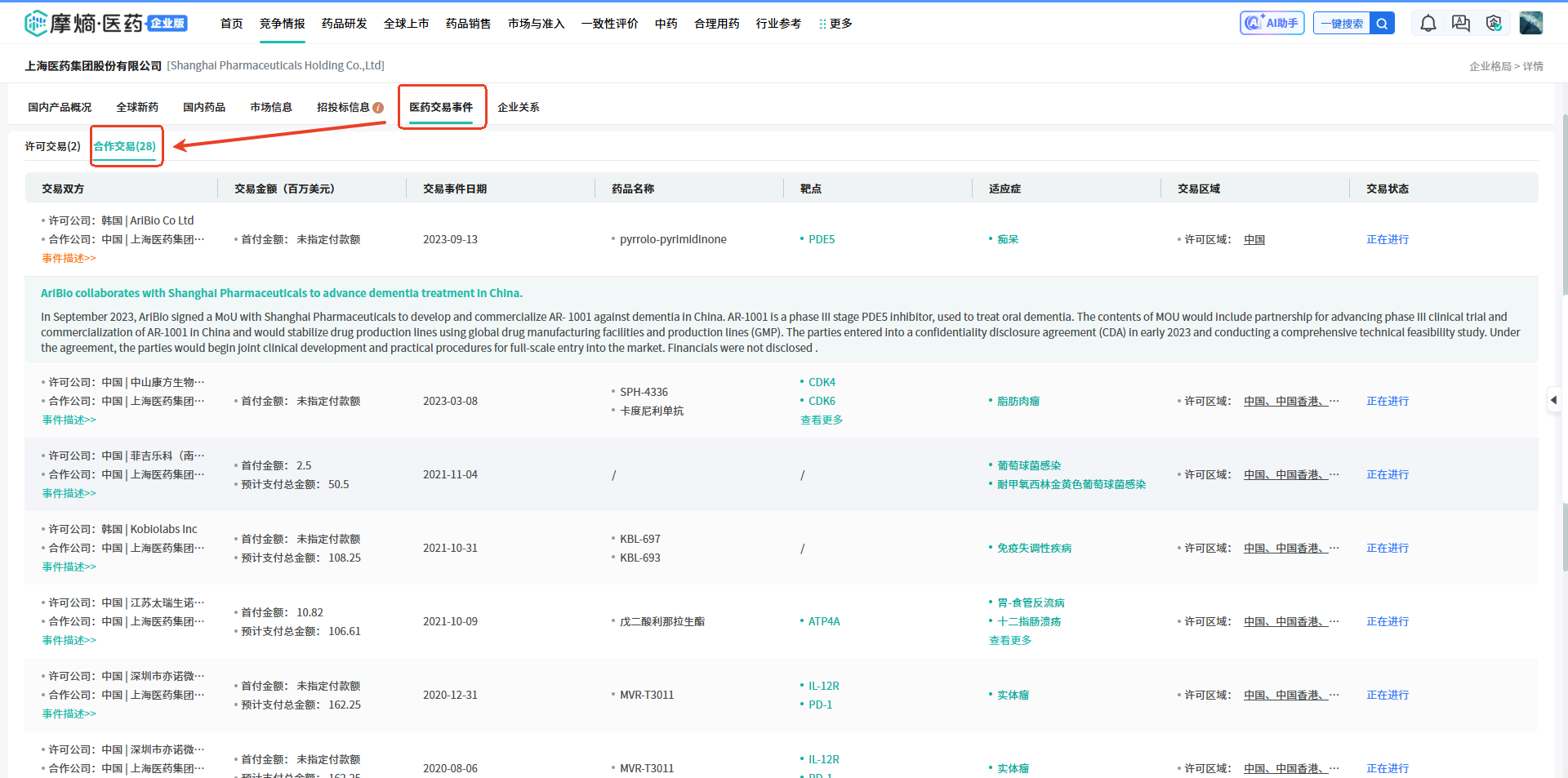Viewport: 1568px width, 778px height.
Task: Click the 交易金额（百万美元） column header
Action: pyautogui.click(x=284, y=189)
